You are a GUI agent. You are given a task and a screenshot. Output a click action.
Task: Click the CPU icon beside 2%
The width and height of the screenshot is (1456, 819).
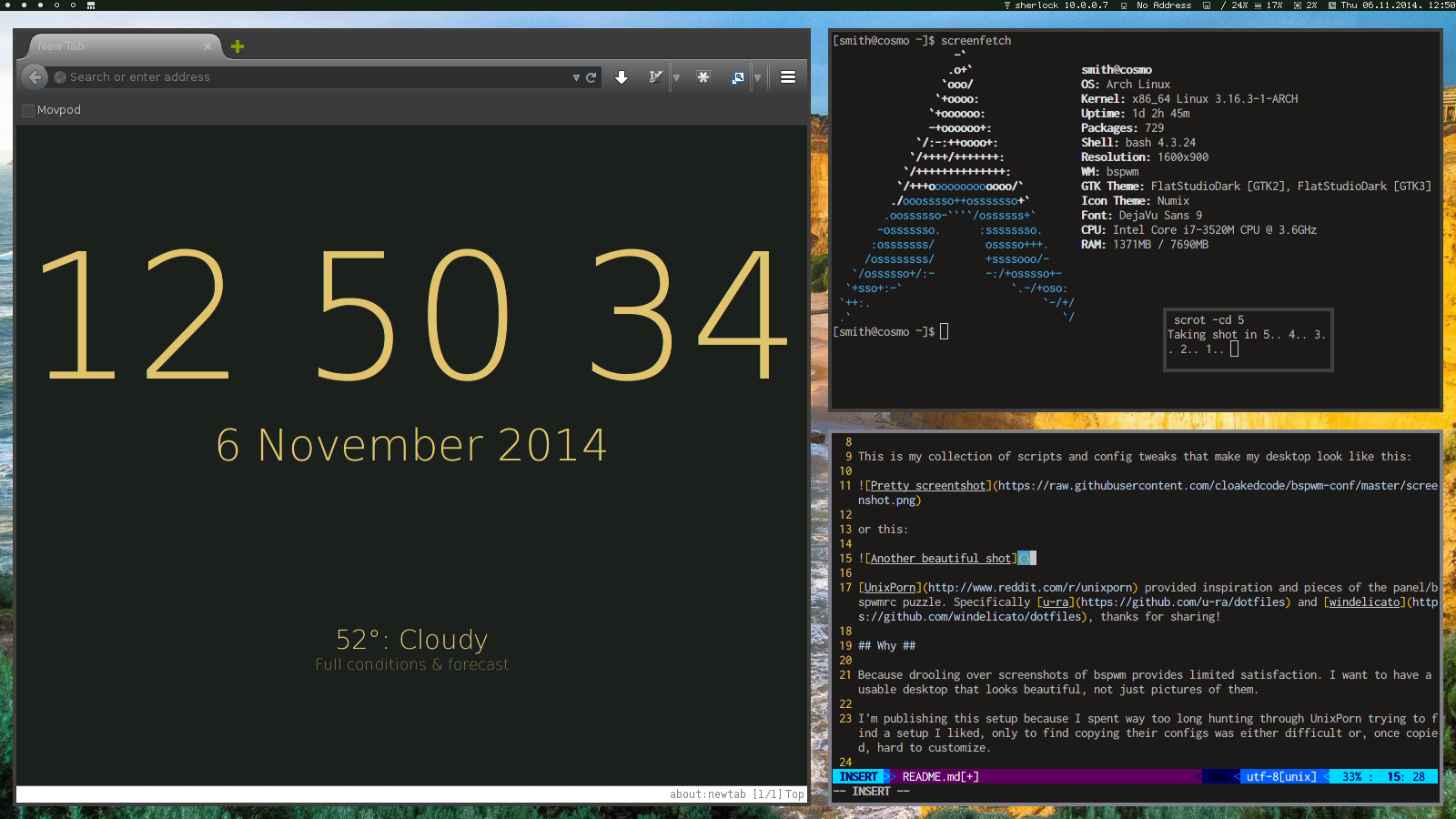(x=1298, y=5)
